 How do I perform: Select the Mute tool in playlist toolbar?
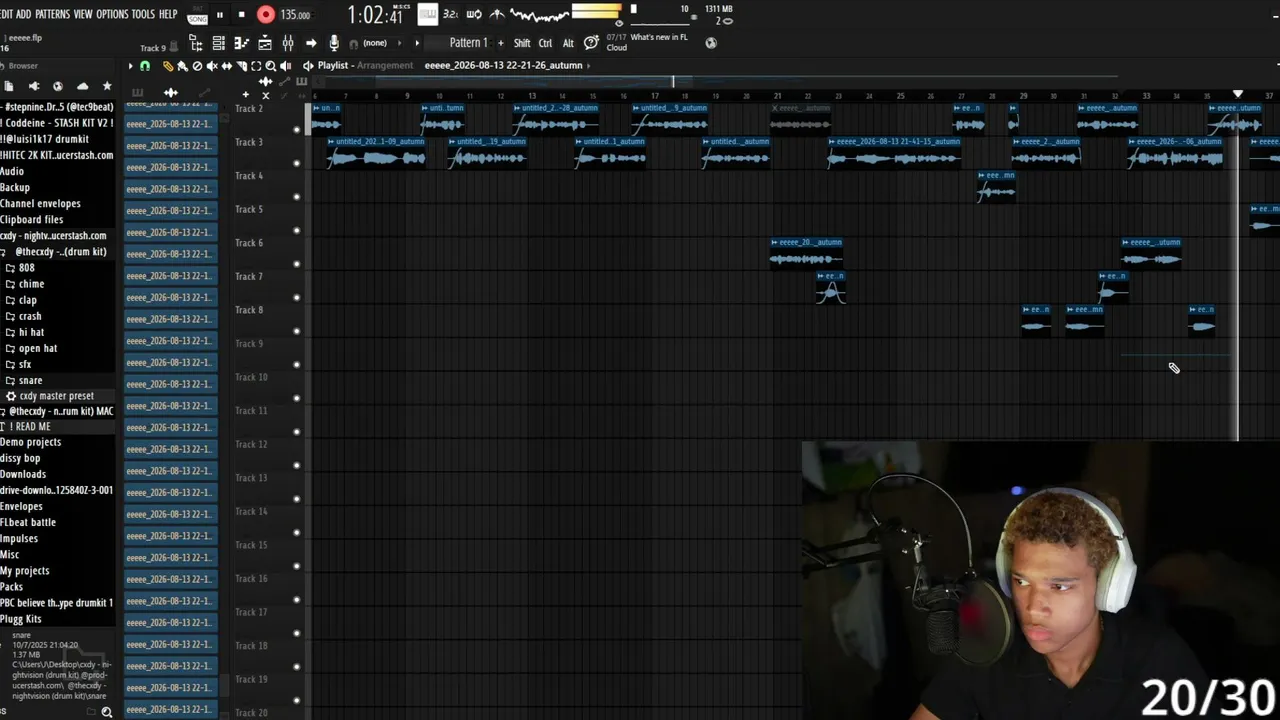pos(212,66)
